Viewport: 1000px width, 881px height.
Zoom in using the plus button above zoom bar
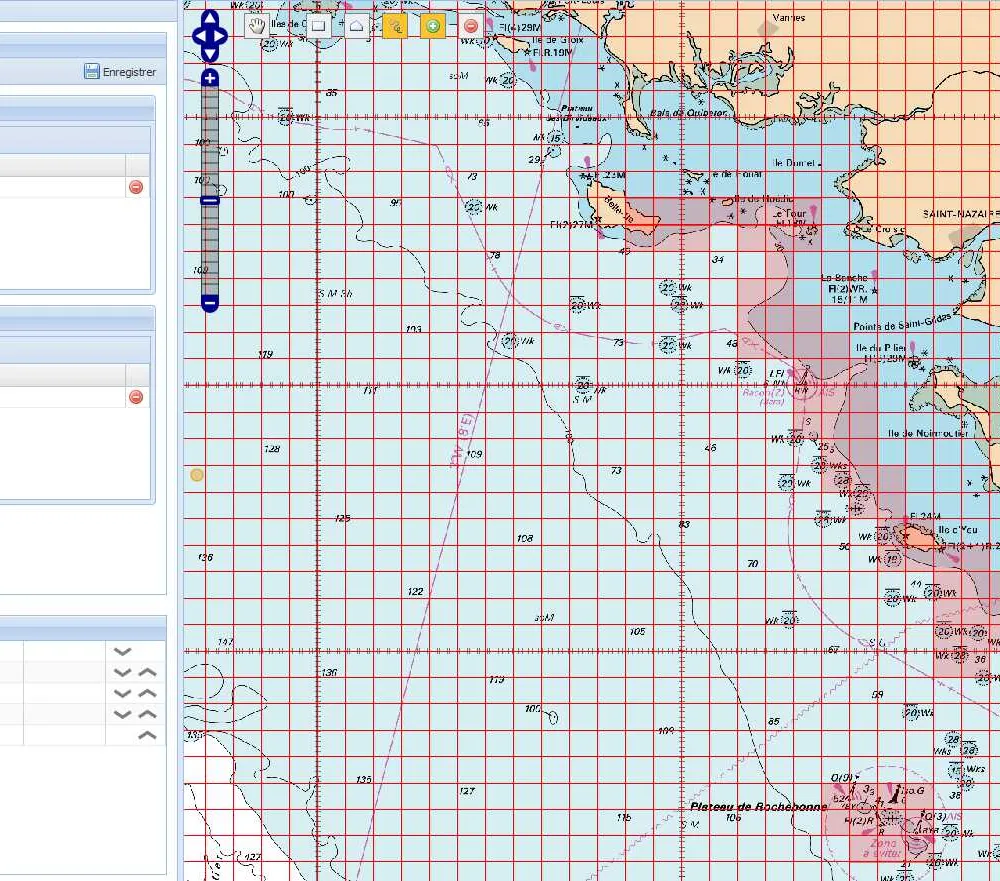210,78
